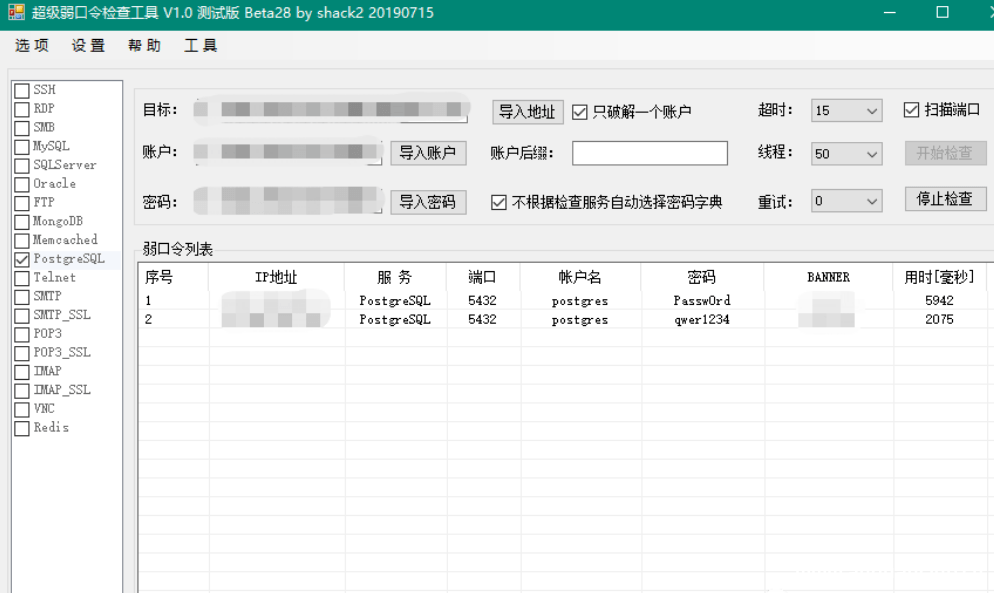Screen dimensions: 994x593
Task: Open the 选项 menu
Action: tap(31, 45)
